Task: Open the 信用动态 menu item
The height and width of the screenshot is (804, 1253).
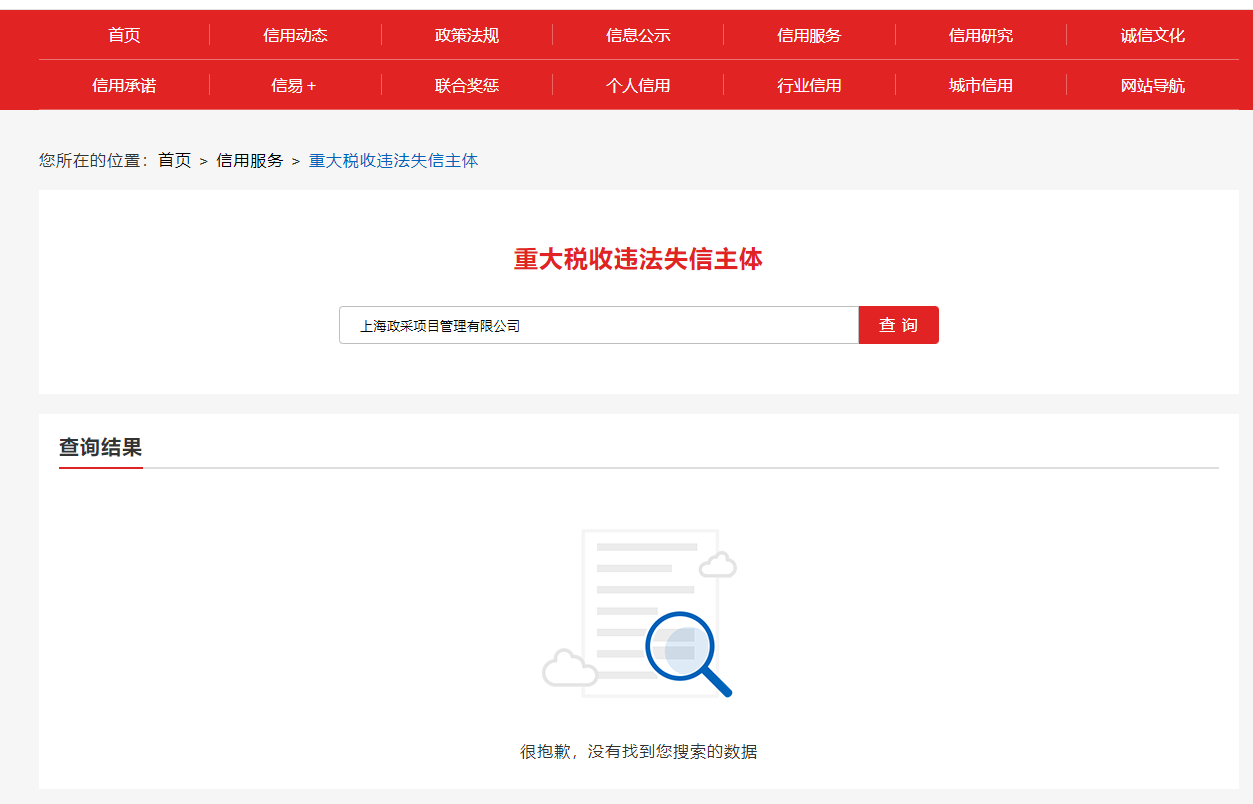Action: click(295, 35)
